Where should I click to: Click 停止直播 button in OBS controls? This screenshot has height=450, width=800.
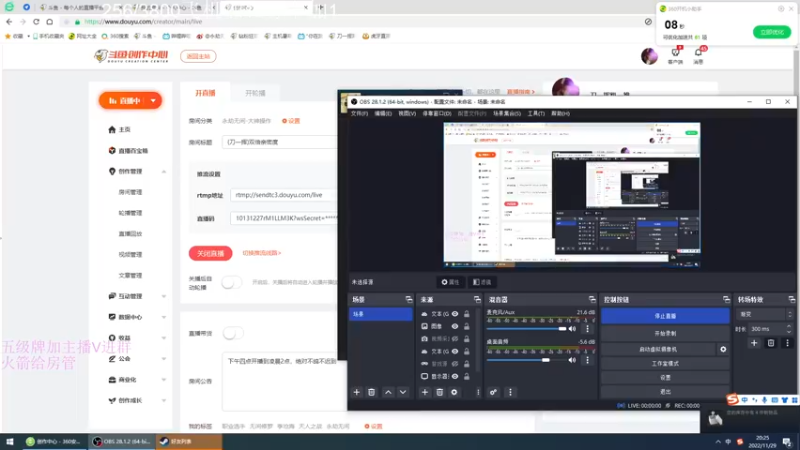click(665, 316)
